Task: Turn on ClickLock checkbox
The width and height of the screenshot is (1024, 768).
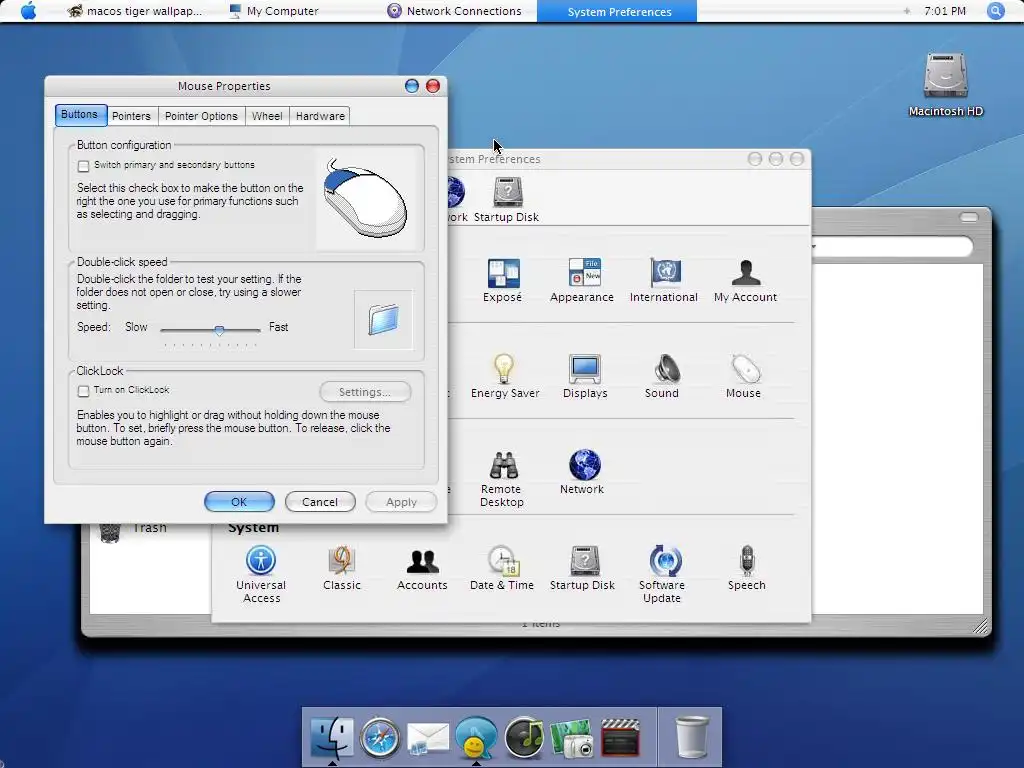Action: tap(84, 391)
